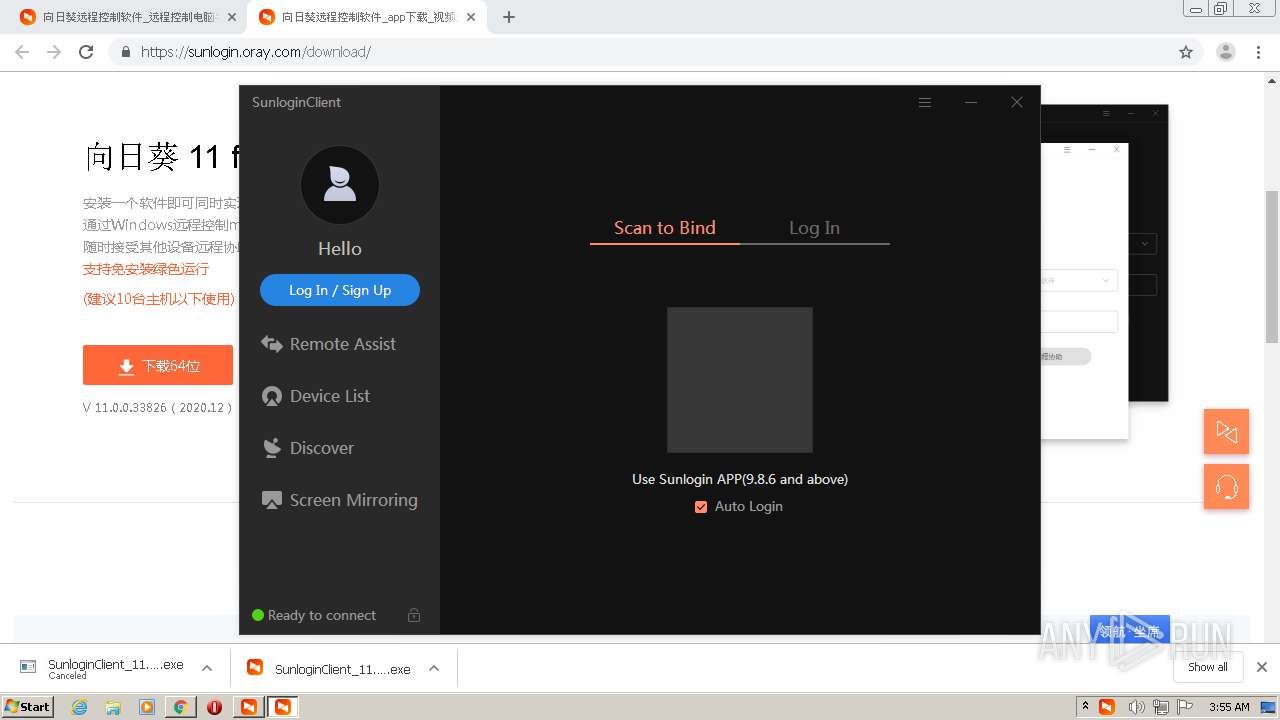The height and width of the screenshot is (720, 1280).
Task: Open the Opera icon in taskbar
Action: tap(214, 707)
